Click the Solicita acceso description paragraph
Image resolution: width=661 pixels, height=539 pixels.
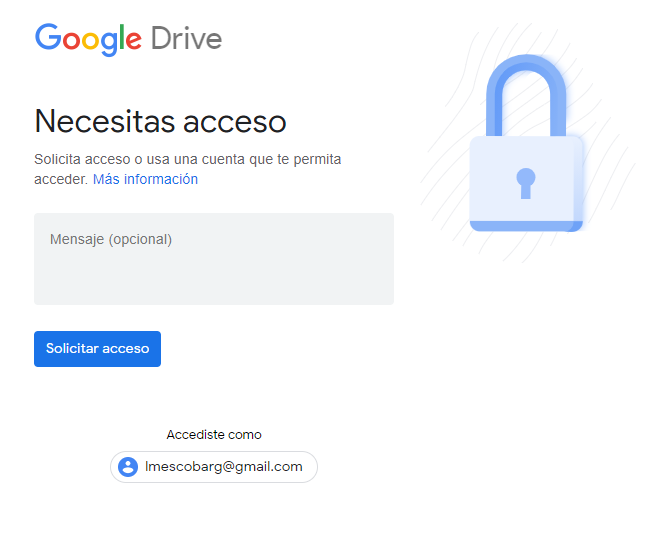point(188,169)
